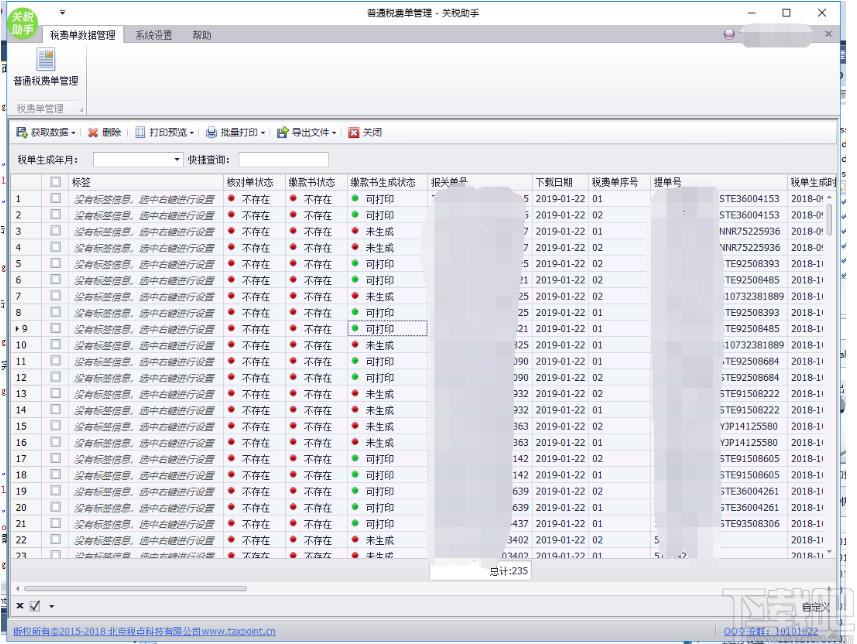Check the checkbox in row 1

coord(55,198)
